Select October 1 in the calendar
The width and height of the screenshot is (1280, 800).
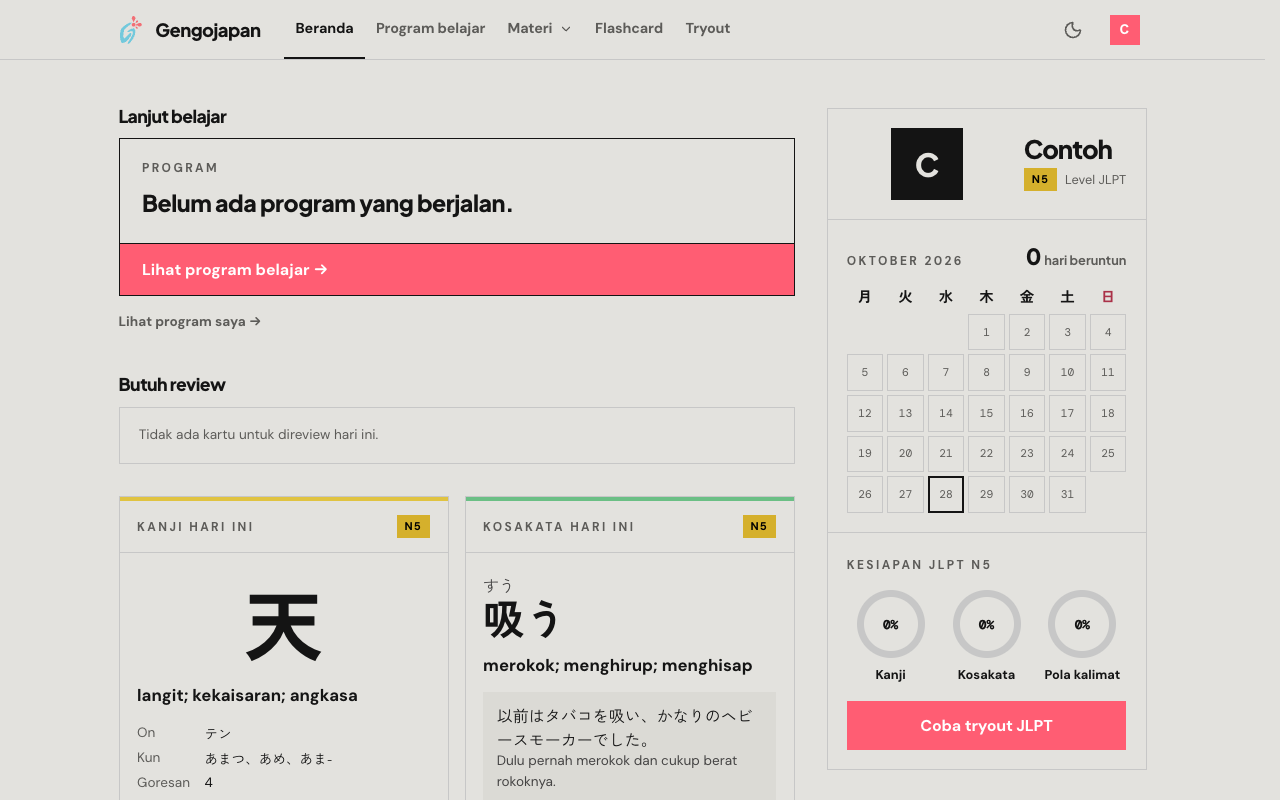(986, 332)
